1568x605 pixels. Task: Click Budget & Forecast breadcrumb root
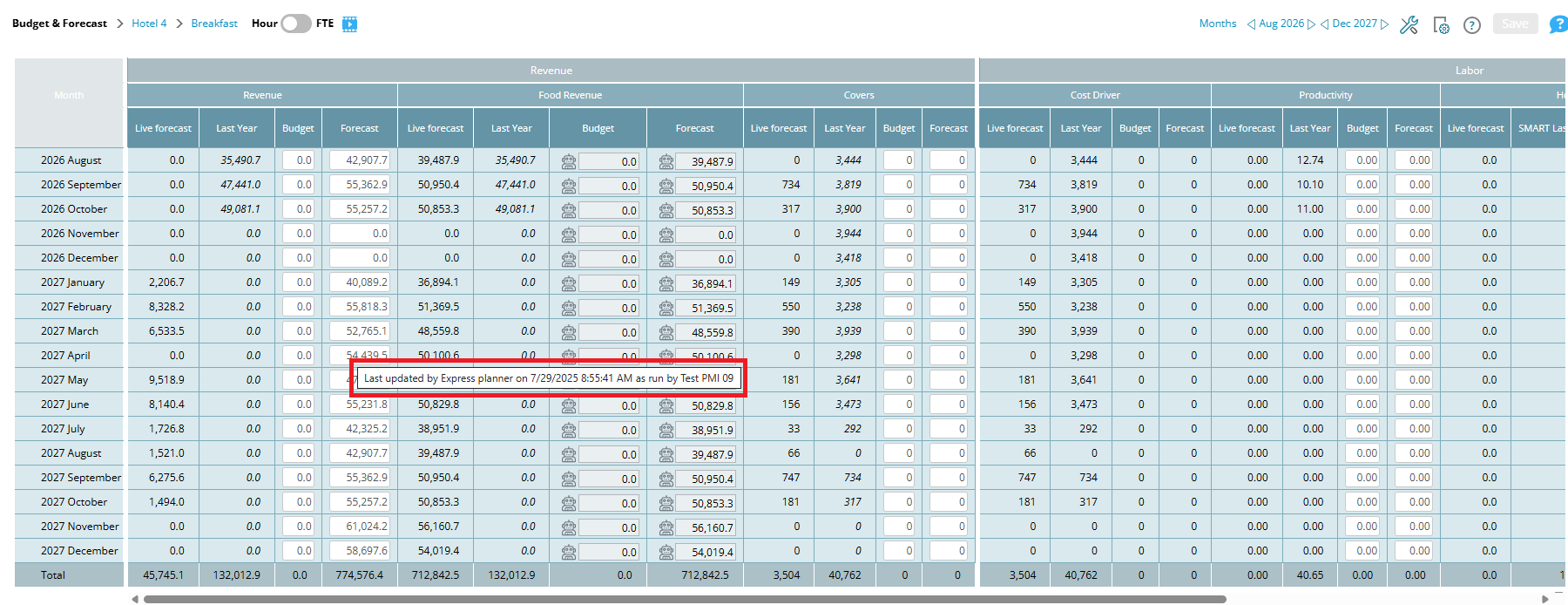pyautogui.click(x=59, y=24)
